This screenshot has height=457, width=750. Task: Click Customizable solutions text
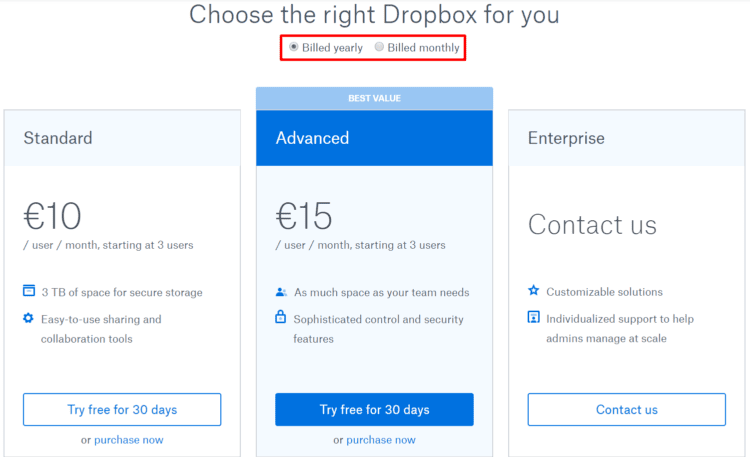click(604, 292)
